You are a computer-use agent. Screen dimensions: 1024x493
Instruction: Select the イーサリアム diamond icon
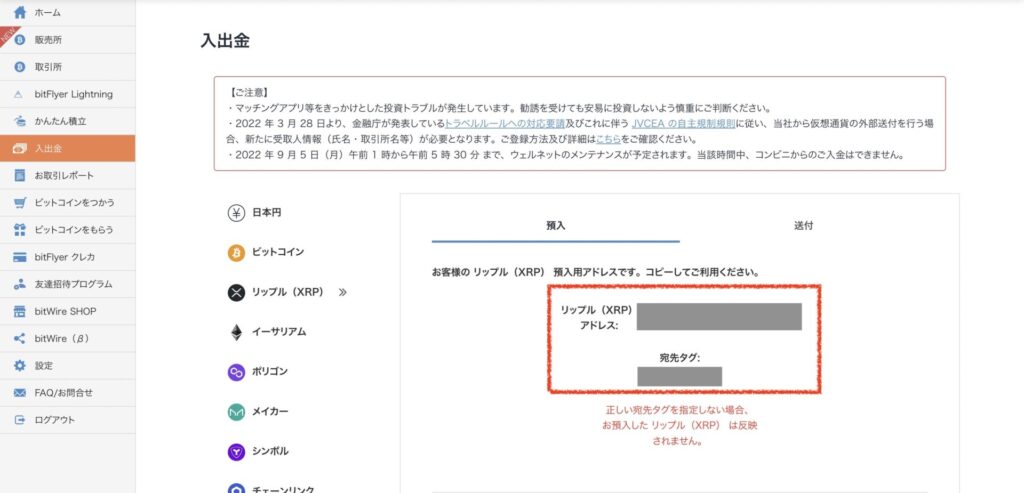236,332
